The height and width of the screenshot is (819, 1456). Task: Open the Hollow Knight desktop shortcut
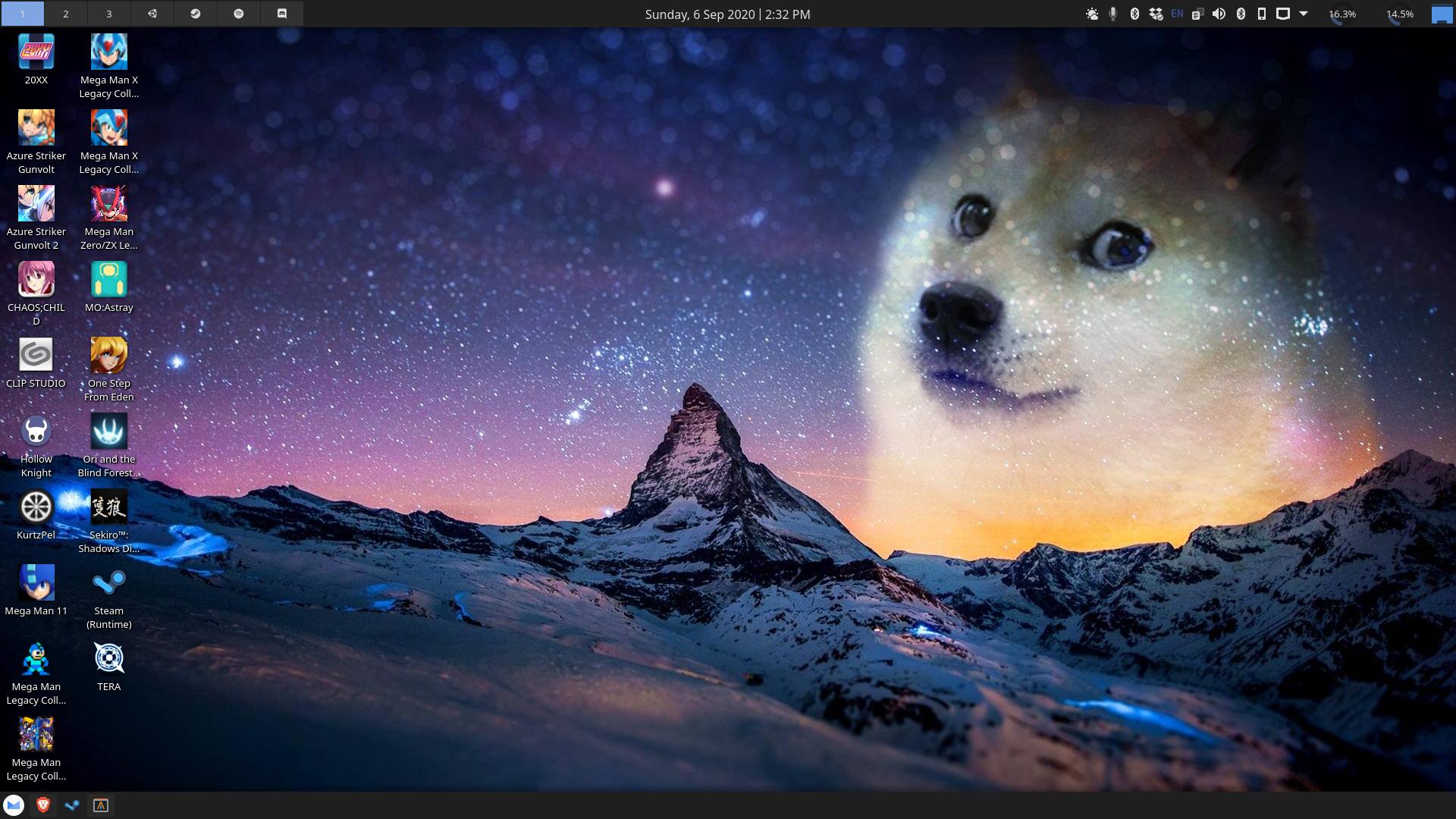point(36,431)
